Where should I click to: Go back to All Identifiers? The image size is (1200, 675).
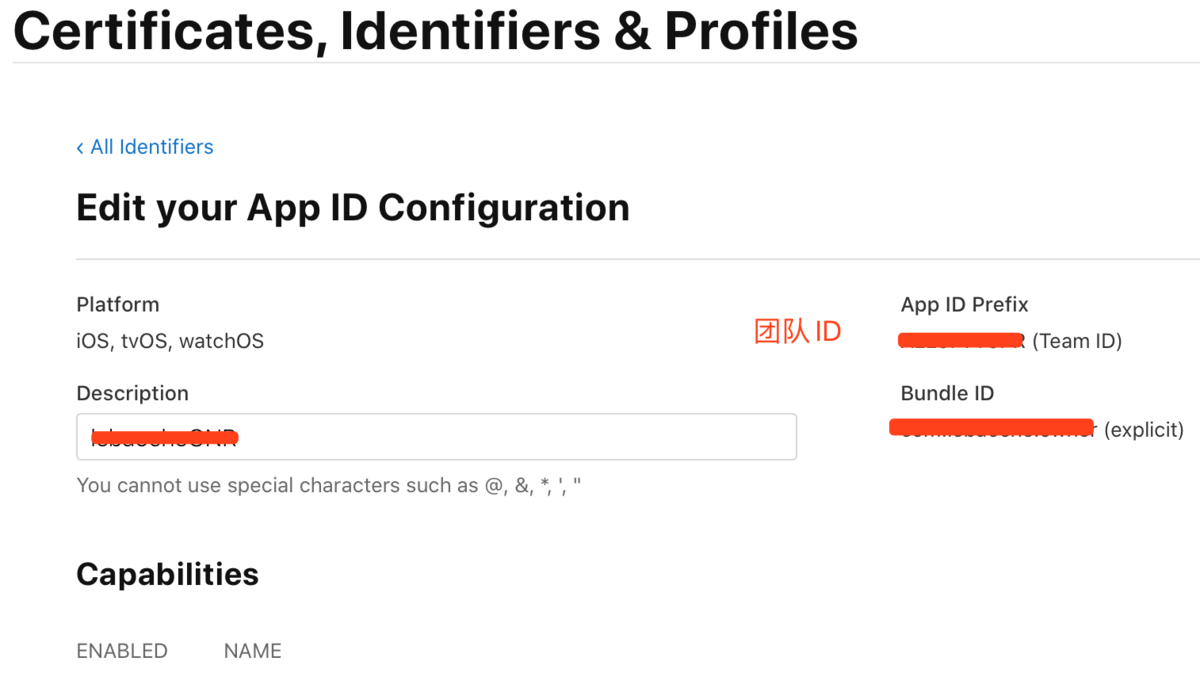point(152,147)
